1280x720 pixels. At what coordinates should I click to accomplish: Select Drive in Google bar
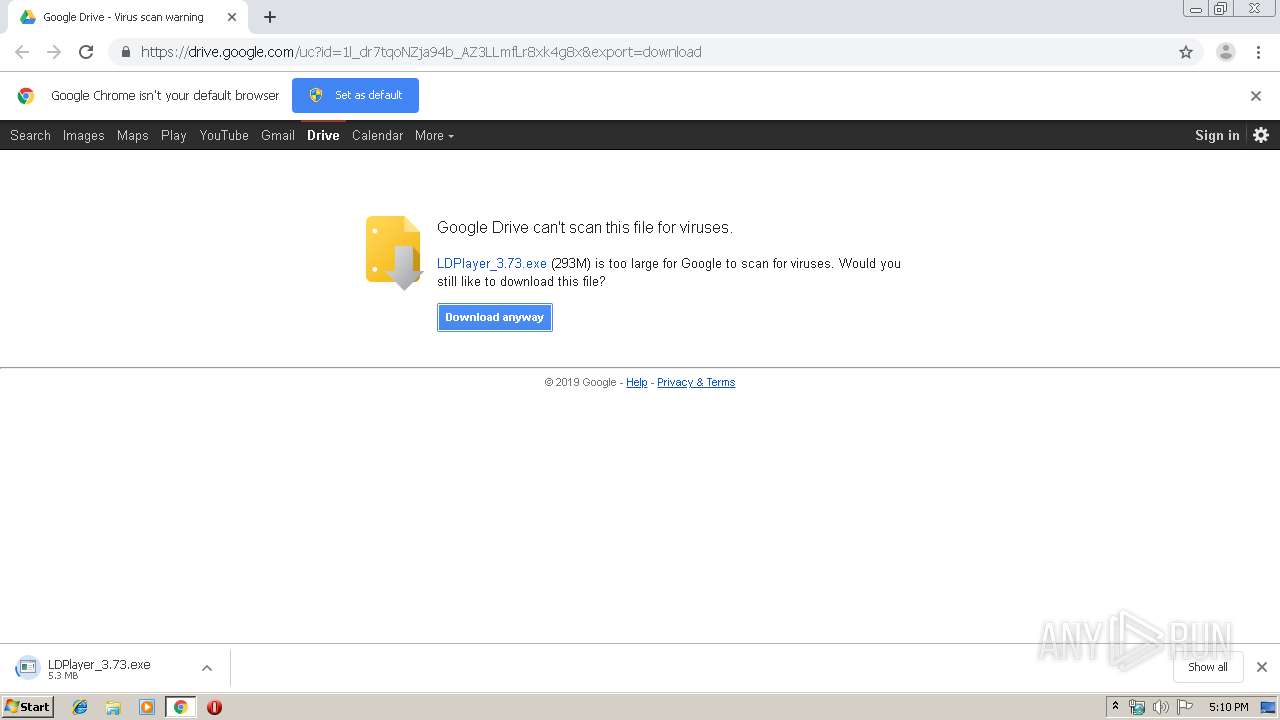click(323, 135)
